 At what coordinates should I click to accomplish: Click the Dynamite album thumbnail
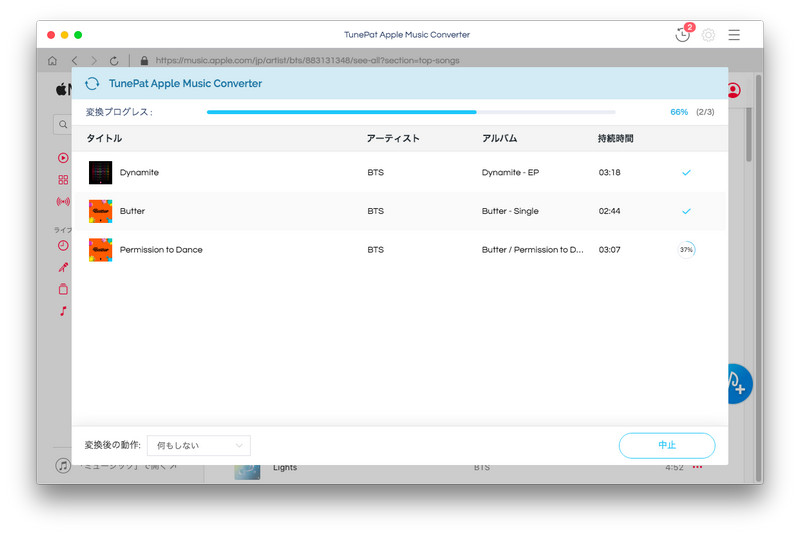[101, 172]
